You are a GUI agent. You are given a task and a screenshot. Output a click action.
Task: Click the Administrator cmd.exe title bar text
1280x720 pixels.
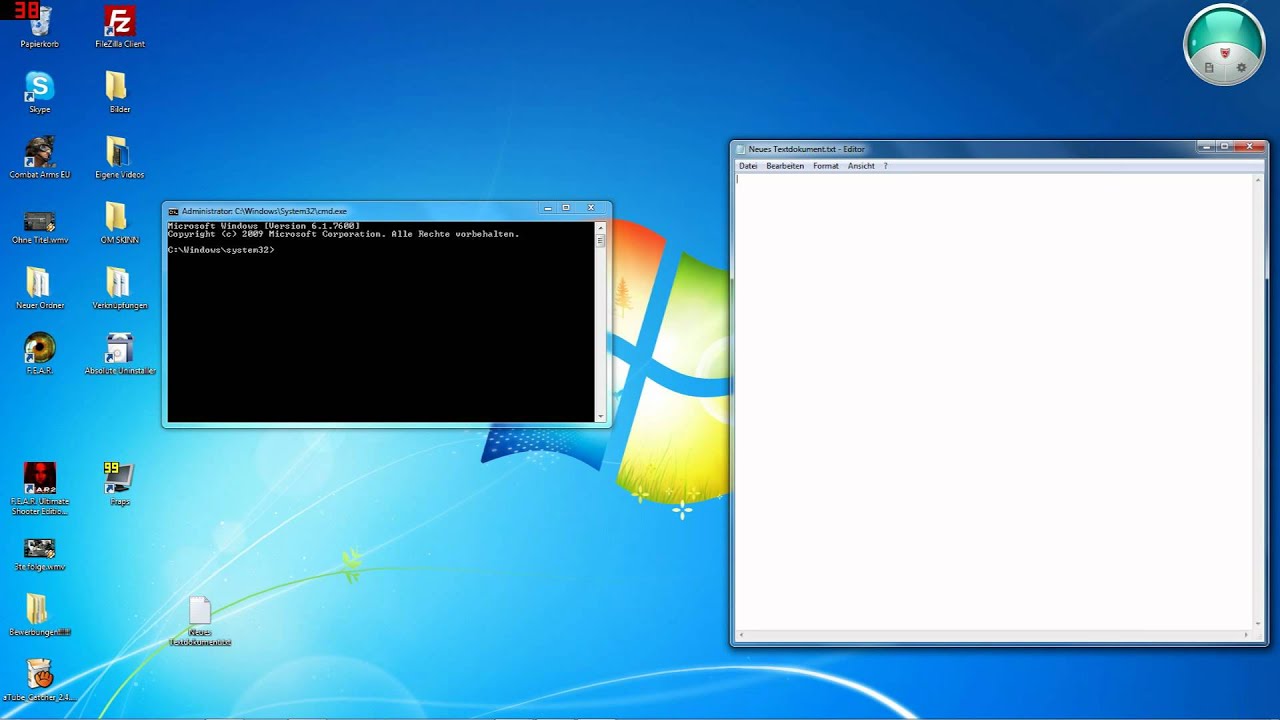(264, 211)
